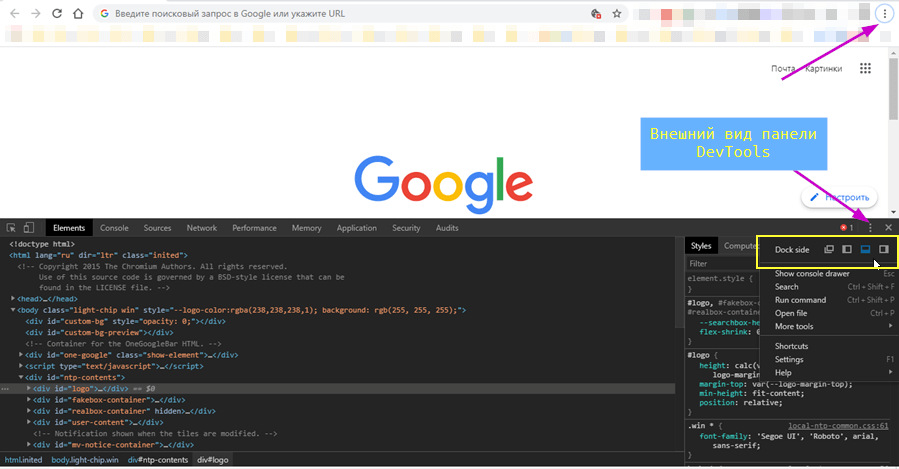Go forward with browser forward arrow

[36, 13]
